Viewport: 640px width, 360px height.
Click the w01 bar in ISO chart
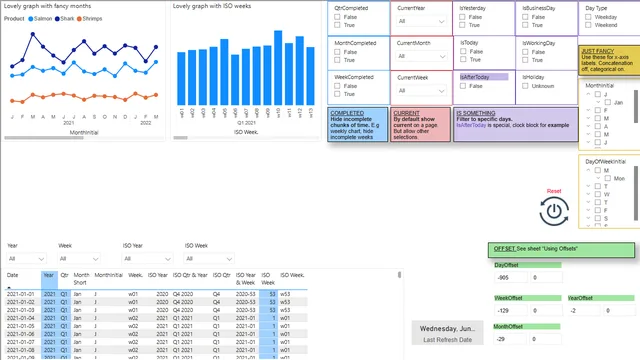pos(181,78)
